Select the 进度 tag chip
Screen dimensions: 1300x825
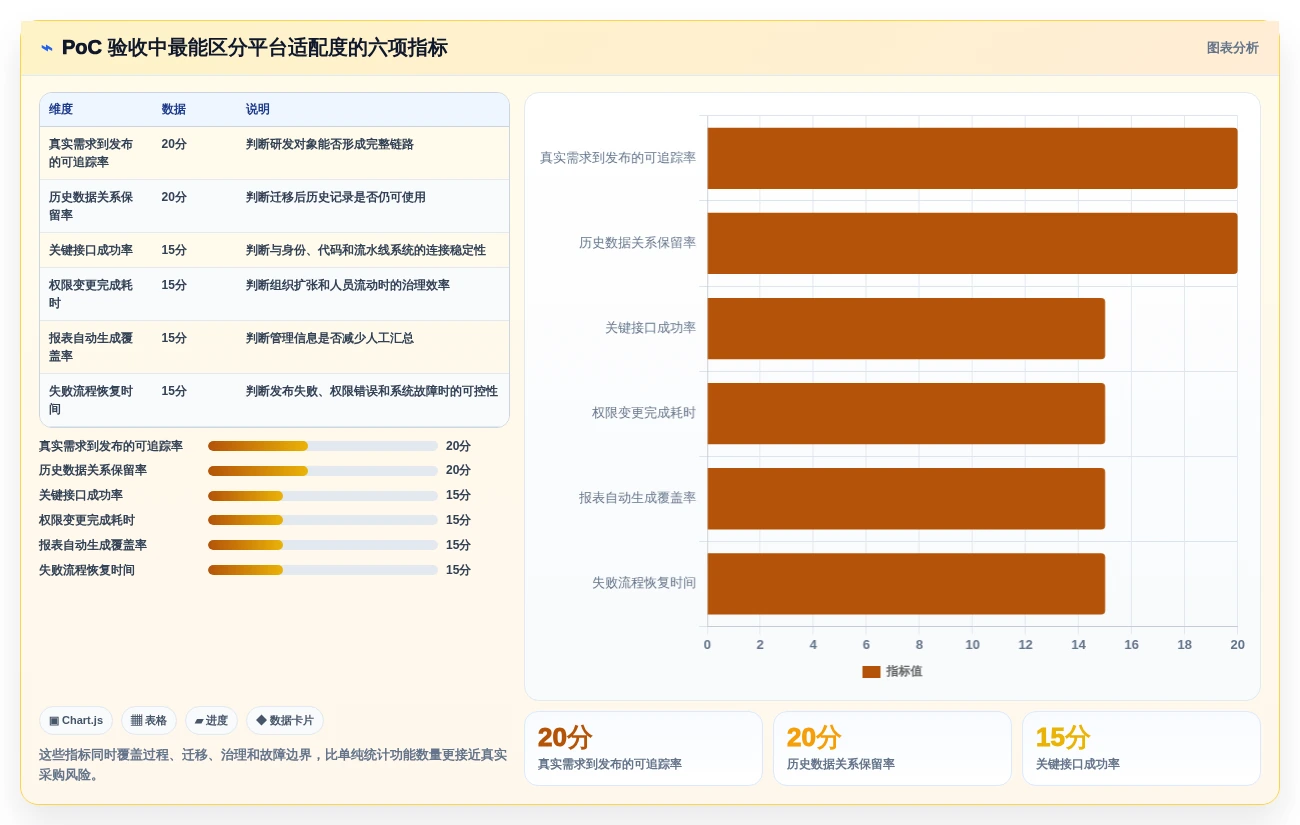click(x=211, y=720)
